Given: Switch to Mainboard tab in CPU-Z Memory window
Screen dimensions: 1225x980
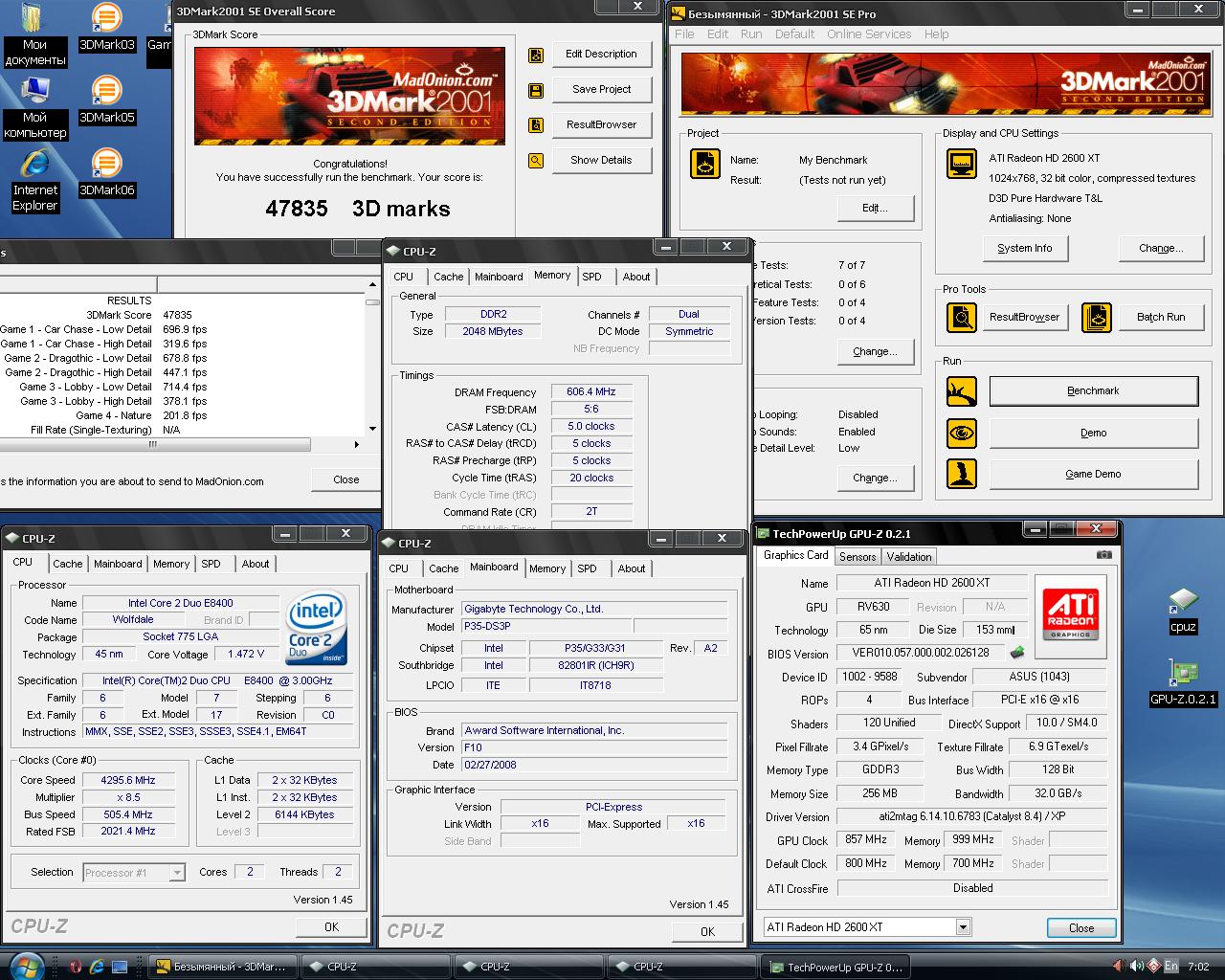Looking at the screenshot, I should click(499, 277).
